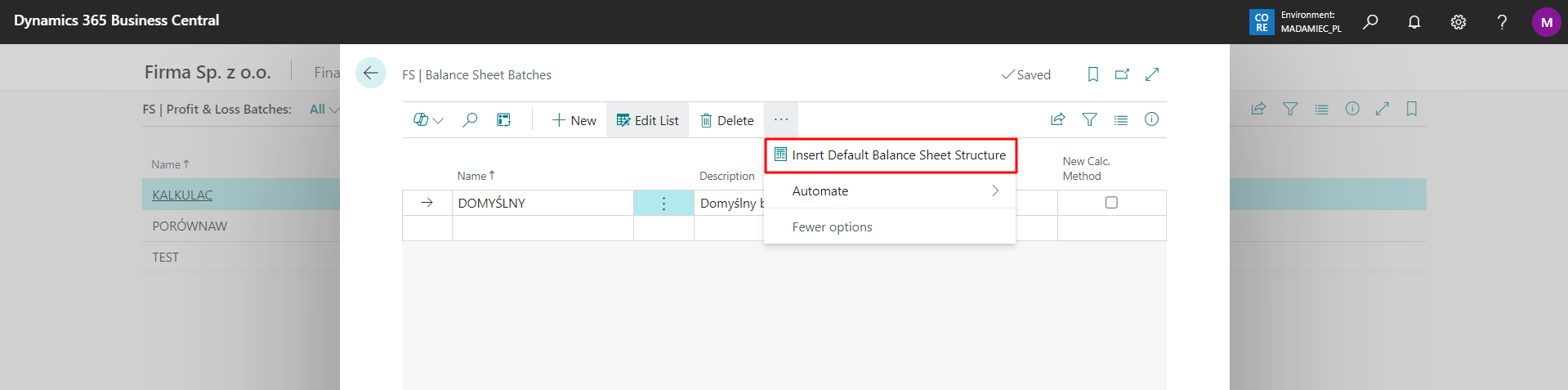Click the back arrow in Balance Sheet Batches

(371, 74)
